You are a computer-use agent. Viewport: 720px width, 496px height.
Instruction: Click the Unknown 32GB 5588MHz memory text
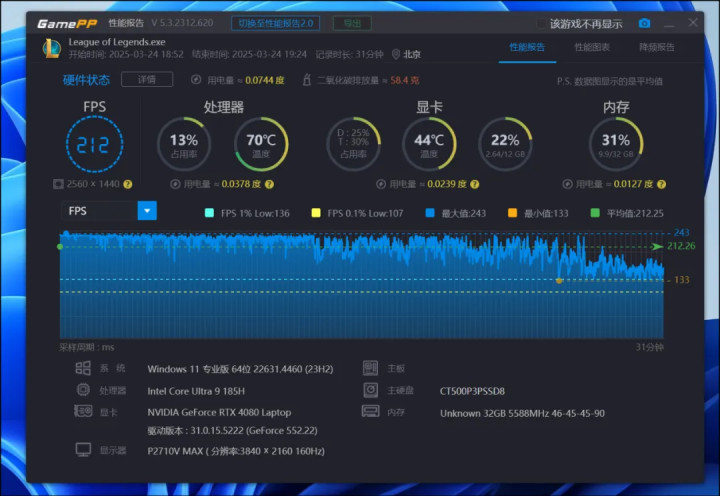[522, 413]
